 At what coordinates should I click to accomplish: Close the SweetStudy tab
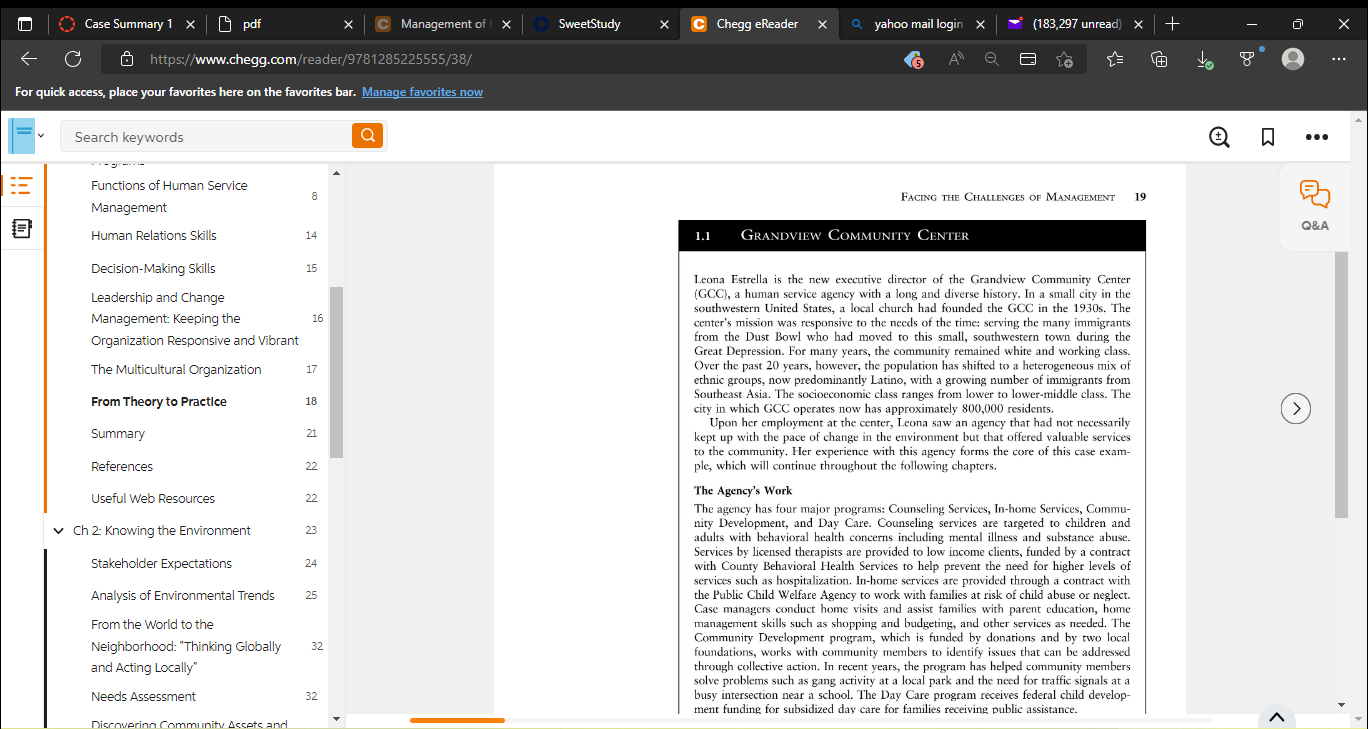click(665, 24)
